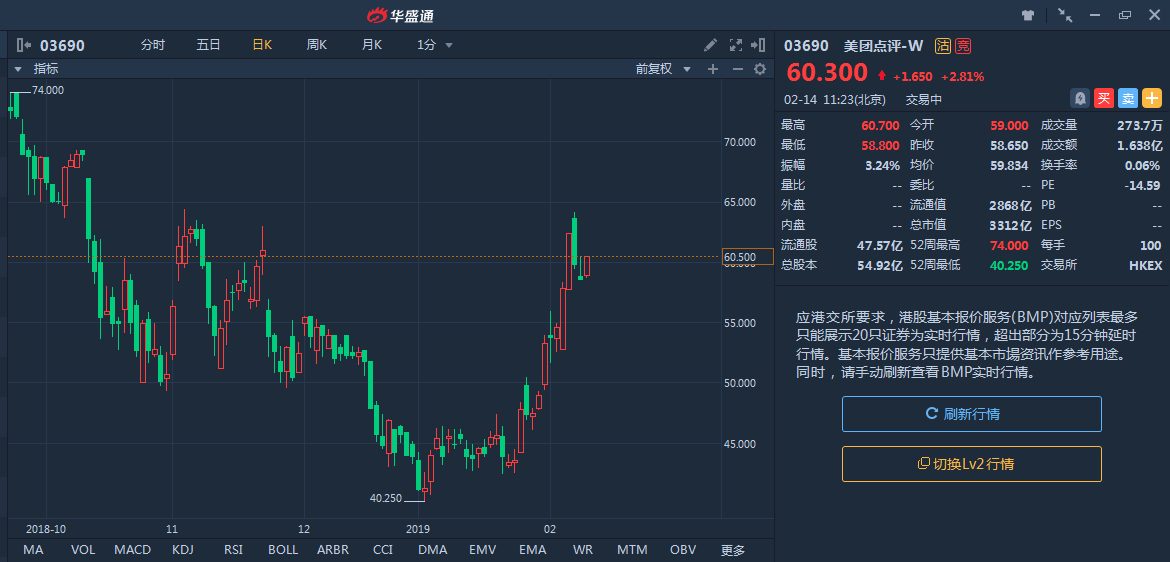Toggle the OBV indicator
This screenshot has width=1170, height=562.
683,550
